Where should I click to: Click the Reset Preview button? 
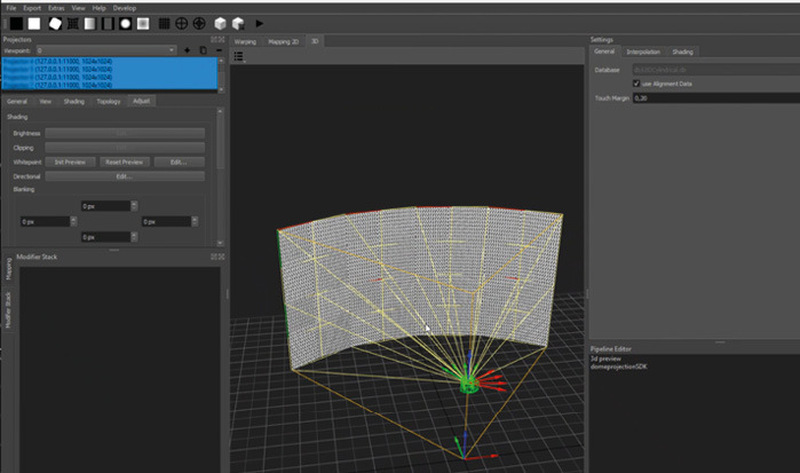(125, 161)
